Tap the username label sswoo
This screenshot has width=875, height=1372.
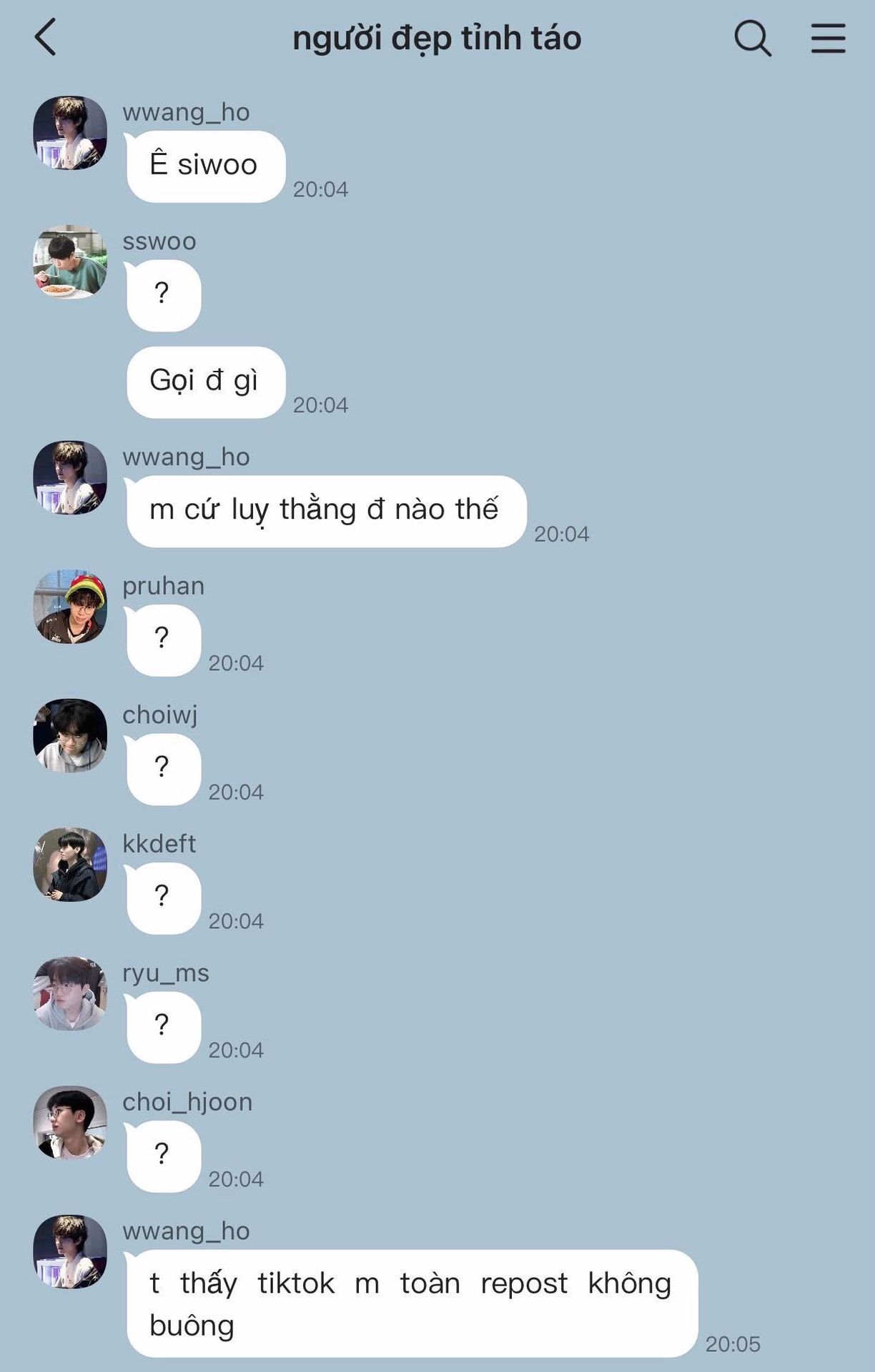coord(159,242)
